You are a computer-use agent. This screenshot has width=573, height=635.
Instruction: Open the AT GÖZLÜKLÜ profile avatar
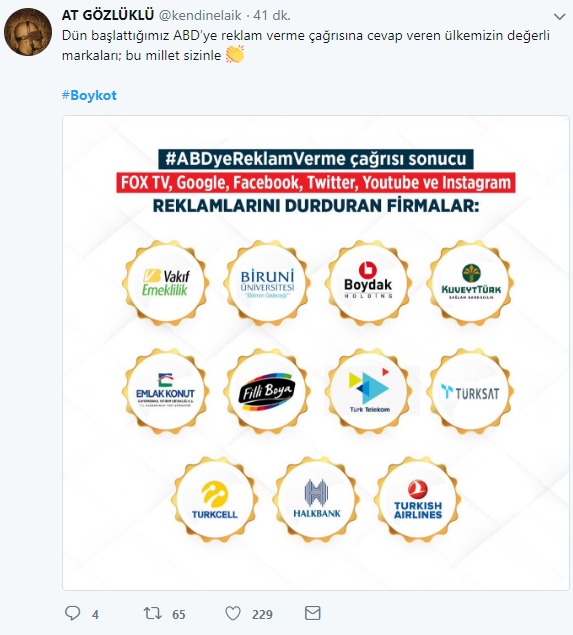[28, 32]
